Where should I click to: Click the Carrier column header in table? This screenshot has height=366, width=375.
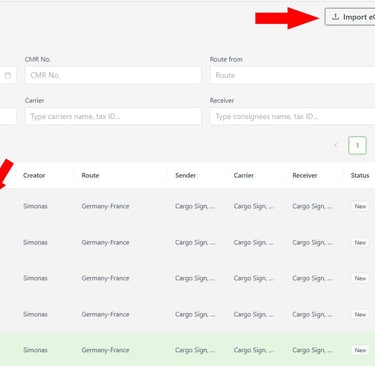(244, 175)
